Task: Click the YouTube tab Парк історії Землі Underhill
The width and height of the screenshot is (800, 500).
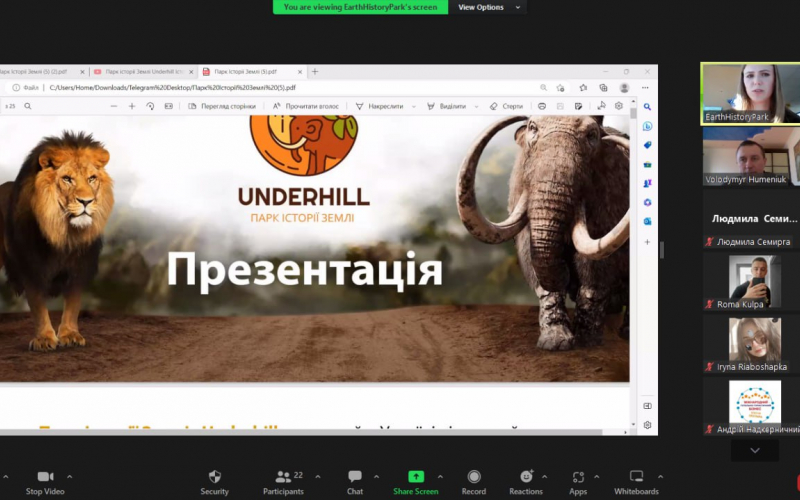Action: point(142,72)
